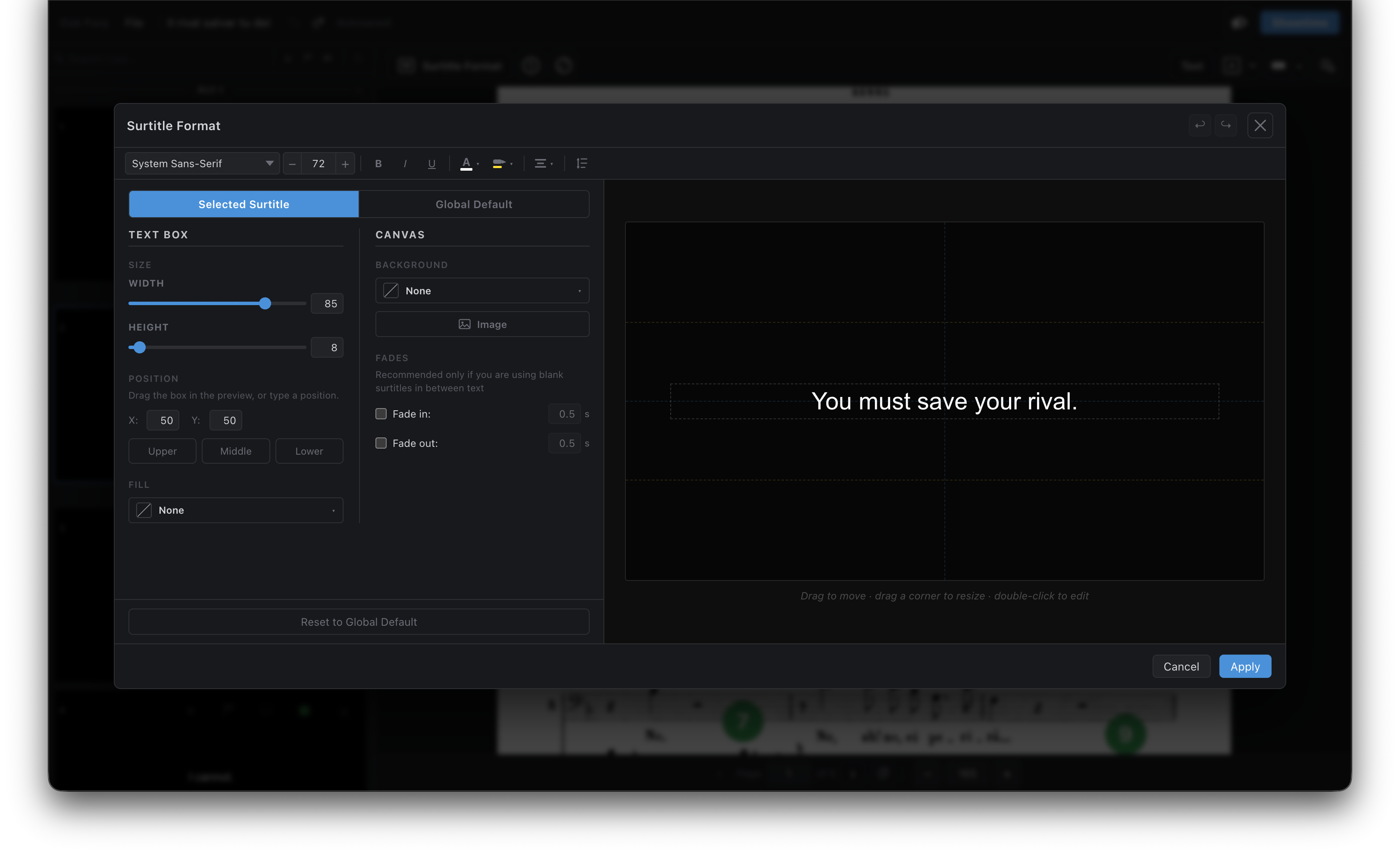1400x855 pixels.
Task: Open the text color picker
Action: 469,164
